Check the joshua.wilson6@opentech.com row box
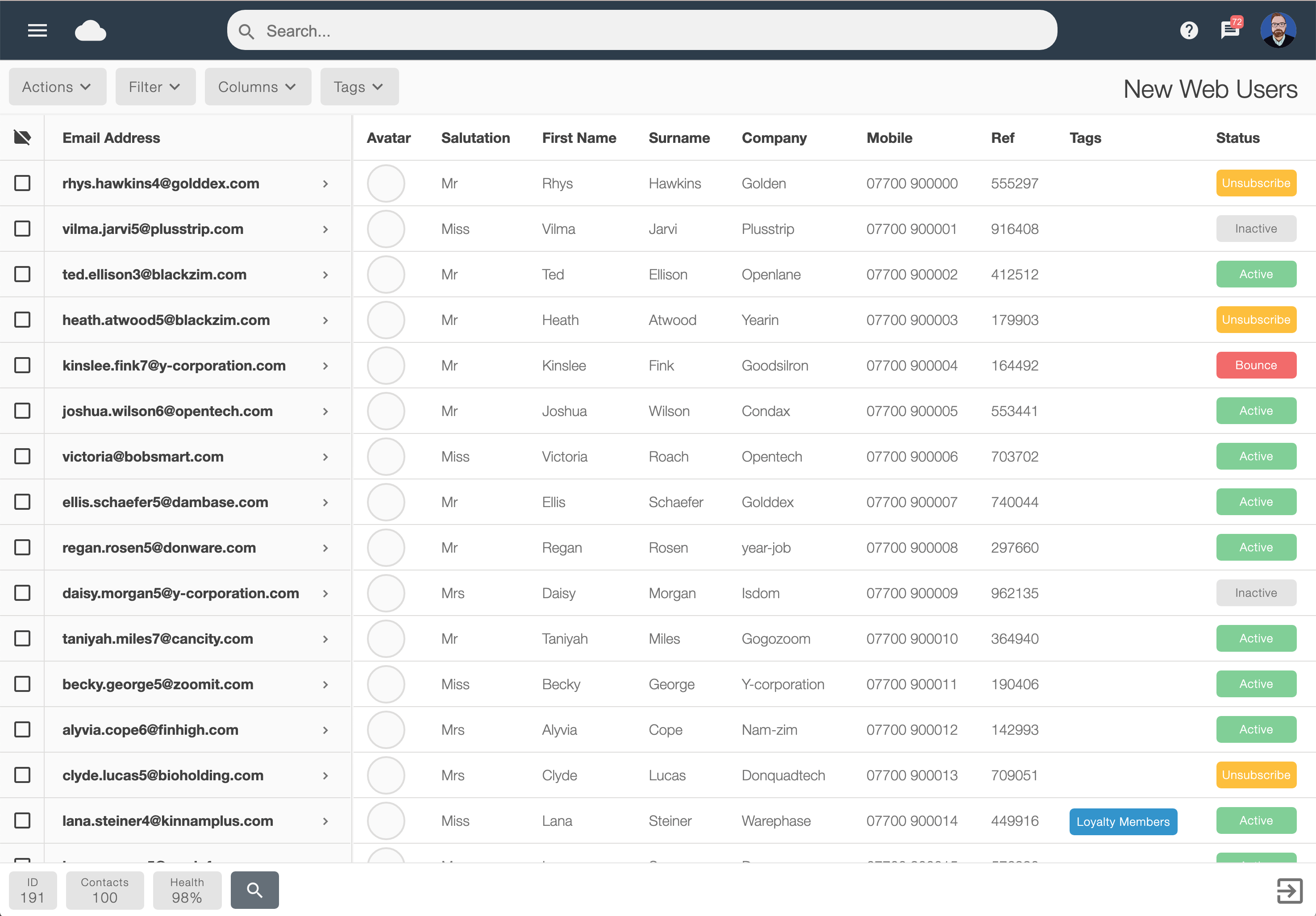Image resolution: width=1316 pixels, height=916 pixels. (22, 410)
